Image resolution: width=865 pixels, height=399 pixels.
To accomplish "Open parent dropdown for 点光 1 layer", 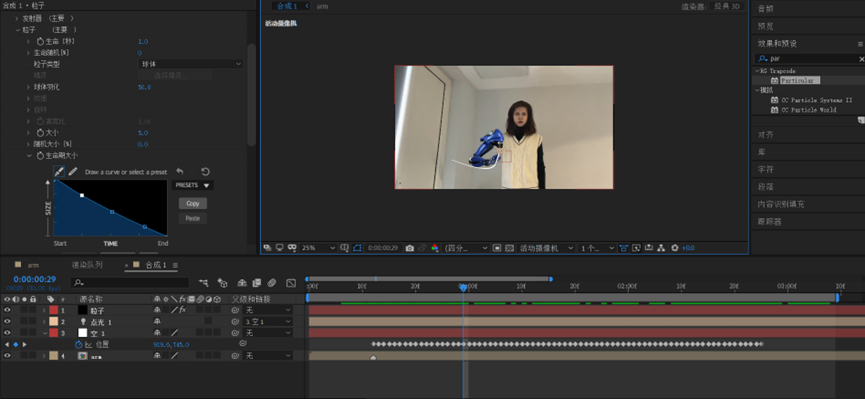I will [x=268, y=321].
